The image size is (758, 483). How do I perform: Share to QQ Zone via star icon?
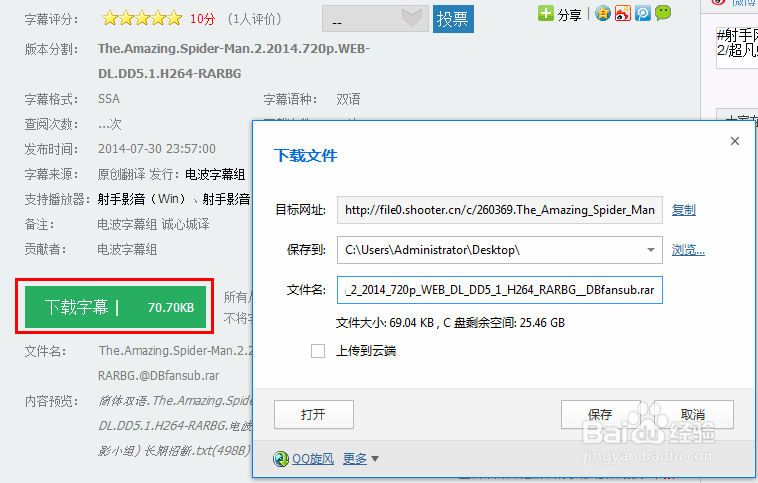[603, 13]
